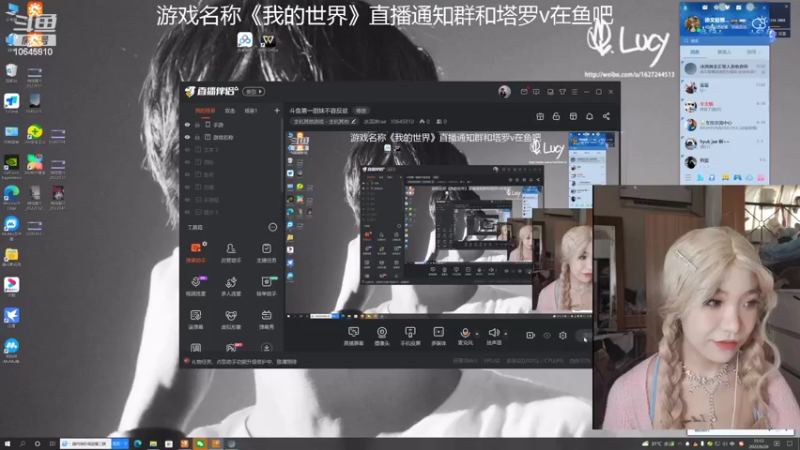This screenshot has height=450, width=800.
Task: Open the Microsoft Edge desktop shortcut
Action: click(x=11, y=197)
